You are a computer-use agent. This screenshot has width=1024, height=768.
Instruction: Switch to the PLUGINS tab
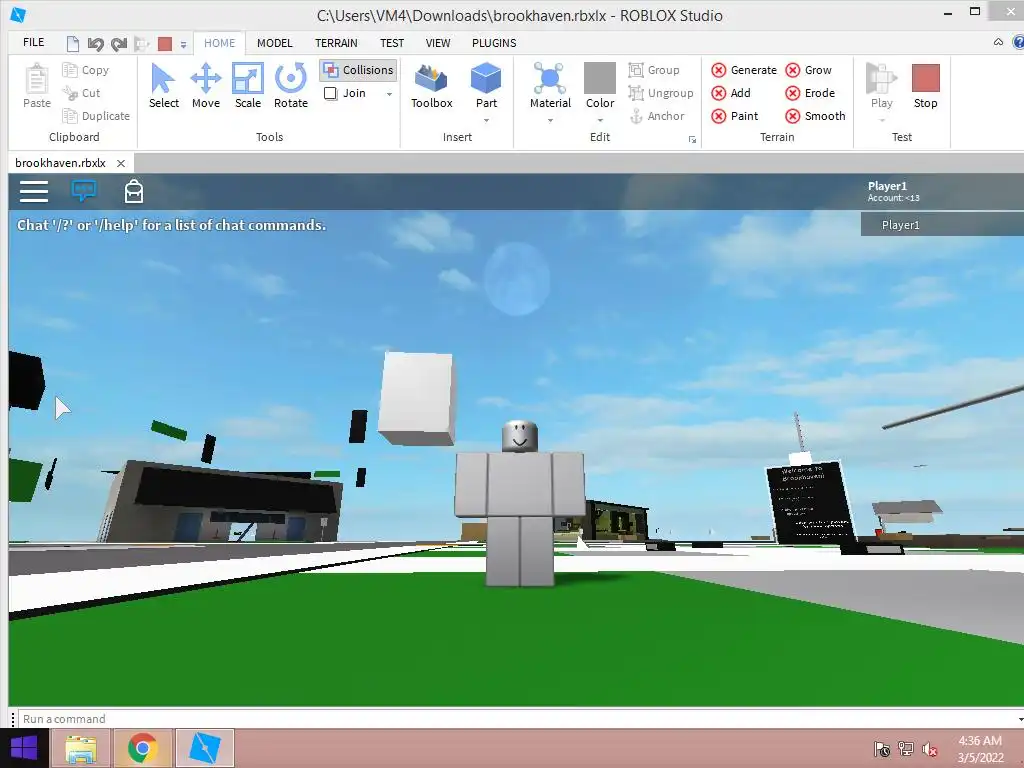(x=494, y=43)
